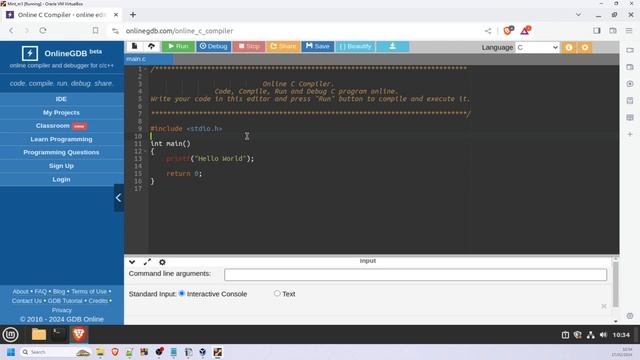The image size is (640, 360).
Task: Fold the comment block at line 1
Action: pos(145,69)
